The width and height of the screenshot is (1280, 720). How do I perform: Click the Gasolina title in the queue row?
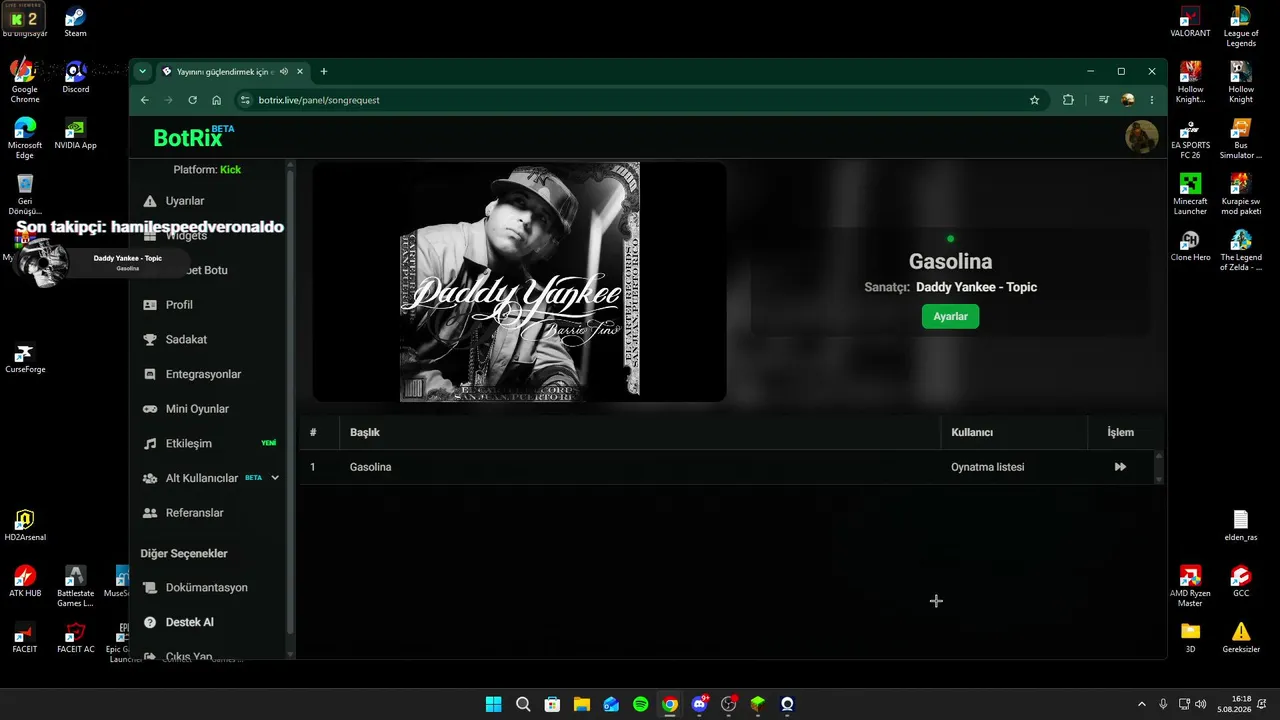[x=370, y=467]
